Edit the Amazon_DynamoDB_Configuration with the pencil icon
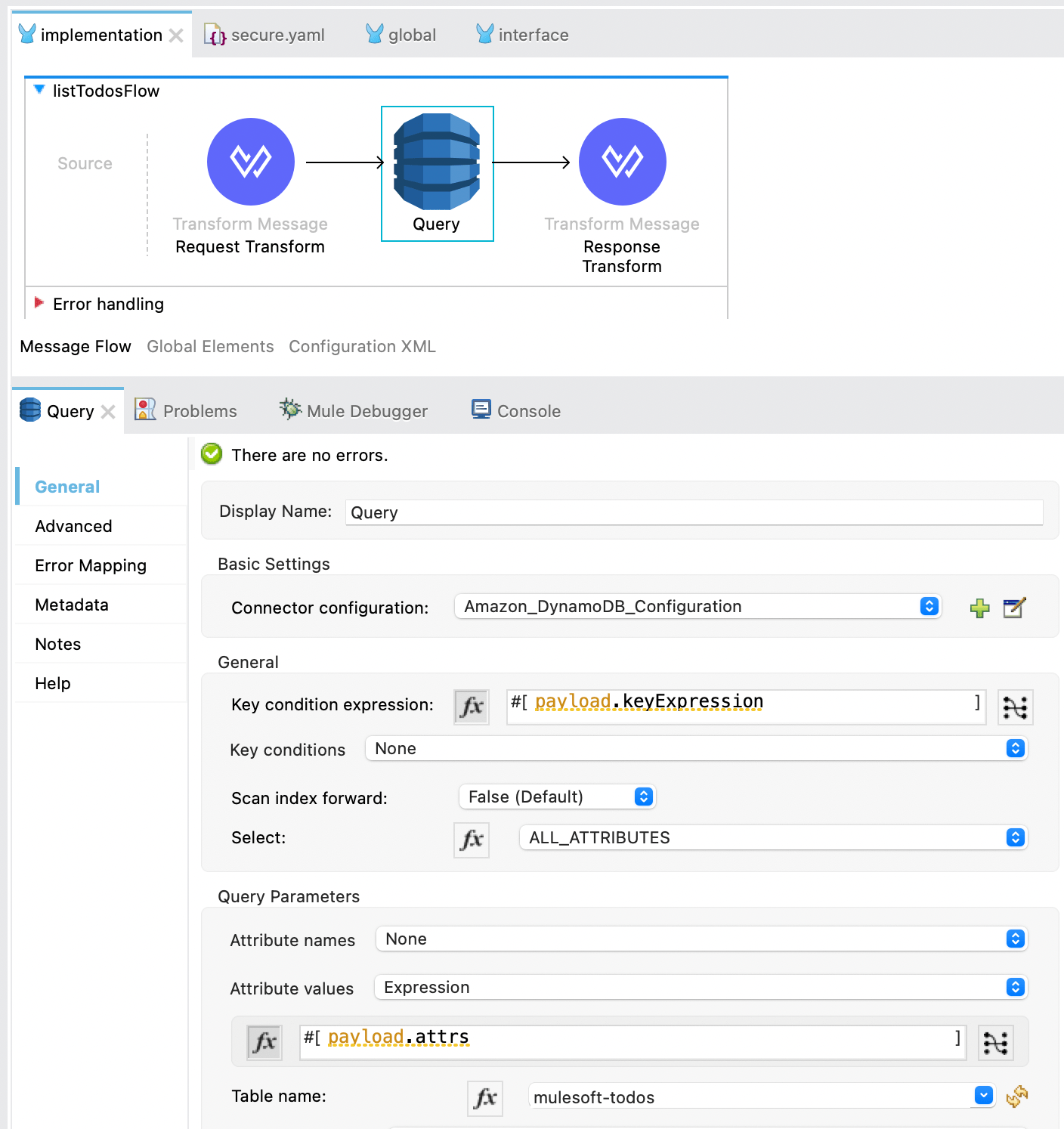This screenshot has width=1064, height=1129. 1014,607
